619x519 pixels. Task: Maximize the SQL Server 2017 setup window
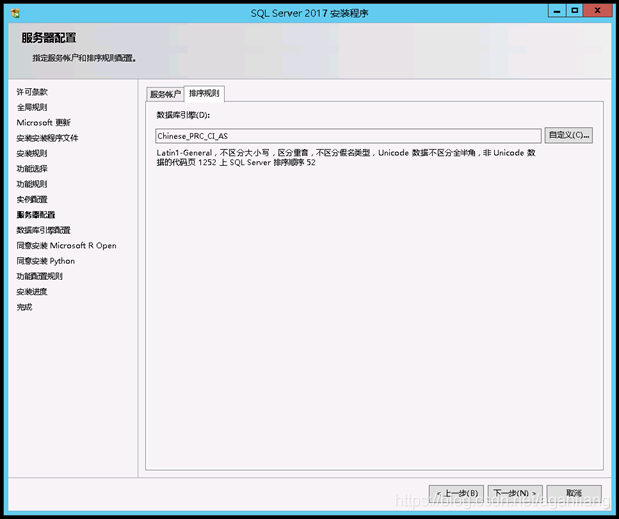[x=575, y=11]
